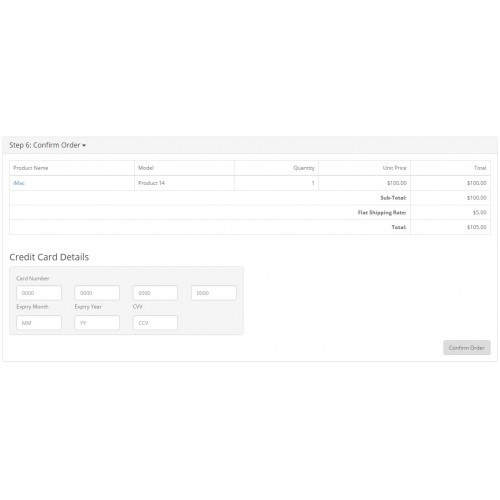Click the Quantity column header
This screenshot has height=500, width=500.
click(x=304, y=168)
